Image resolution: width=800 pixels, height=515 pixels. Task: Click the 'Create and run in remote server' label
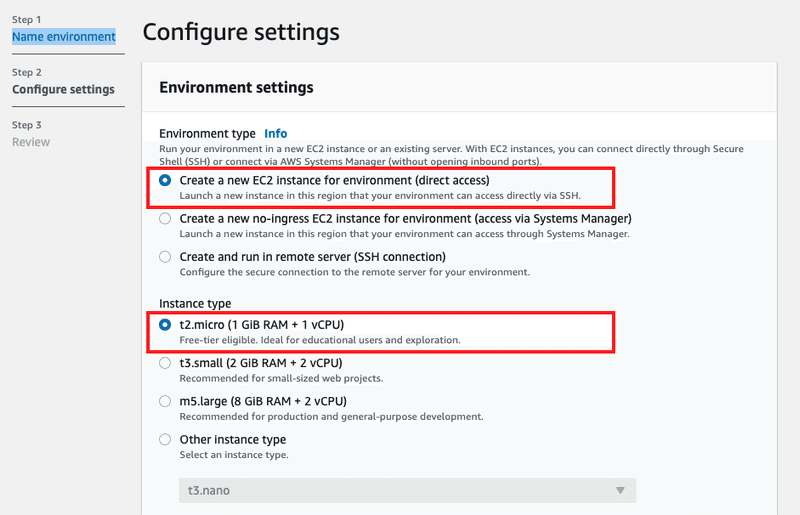tap(298, 257)
